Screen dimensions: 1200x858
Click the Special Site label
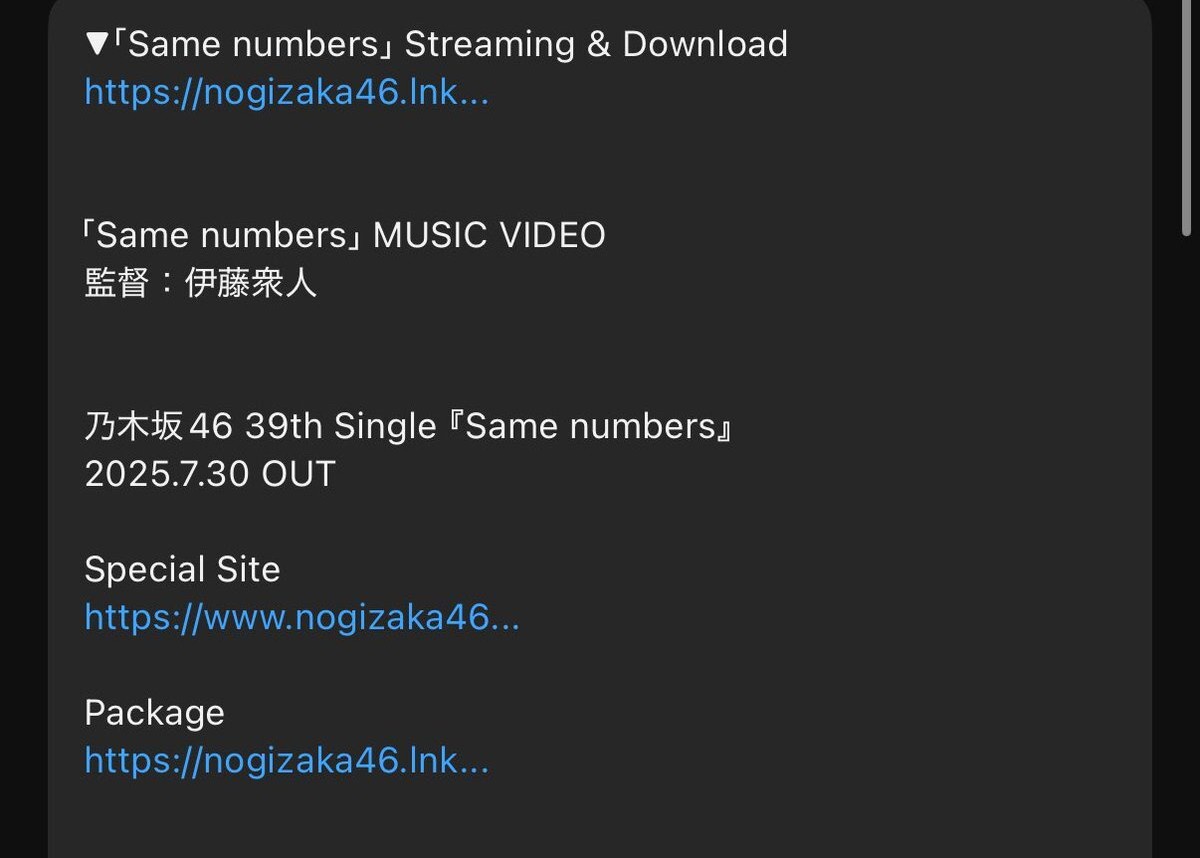click(x=182, y=569)
